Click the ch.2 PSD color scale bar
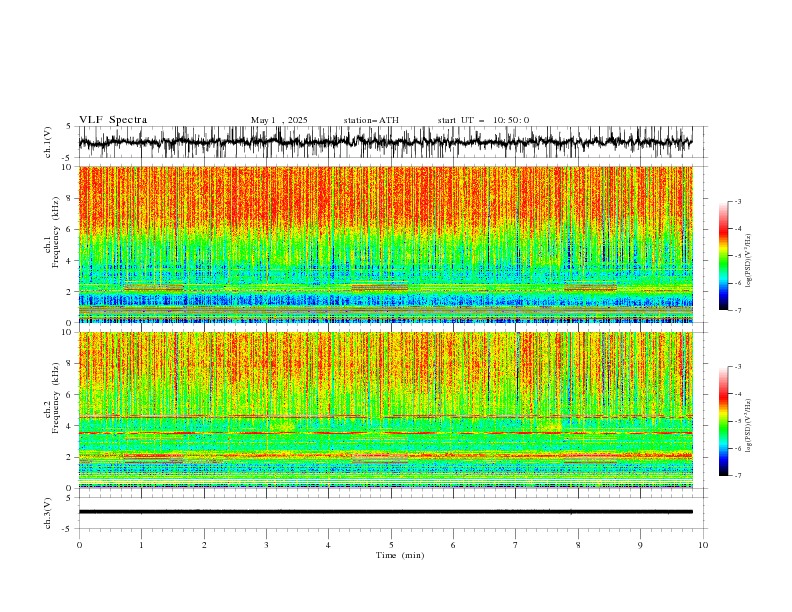The image size is (792, 612). tap(723, 421)
